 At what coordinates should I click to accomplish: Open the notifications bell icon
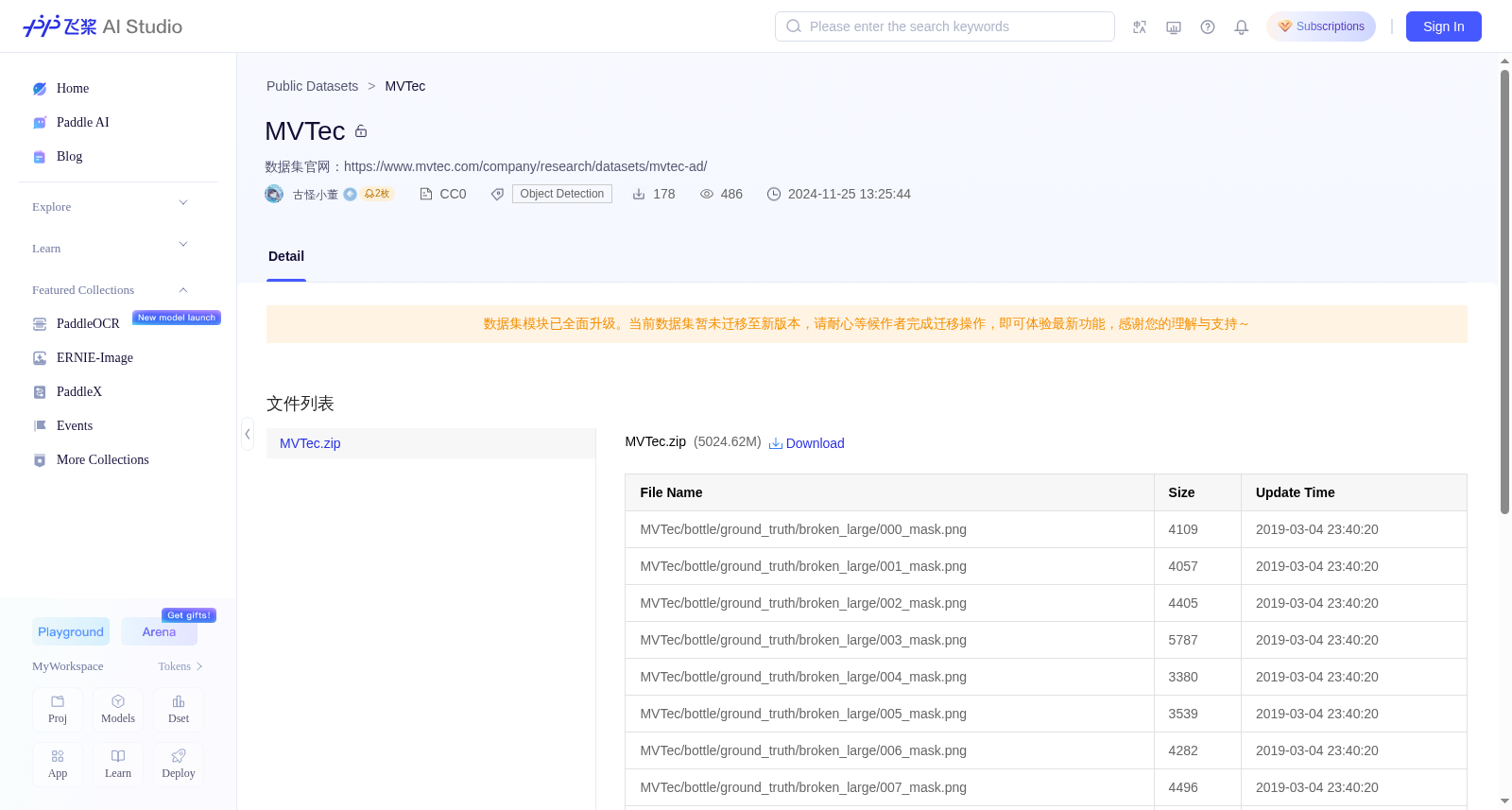tap(1242, 27)
